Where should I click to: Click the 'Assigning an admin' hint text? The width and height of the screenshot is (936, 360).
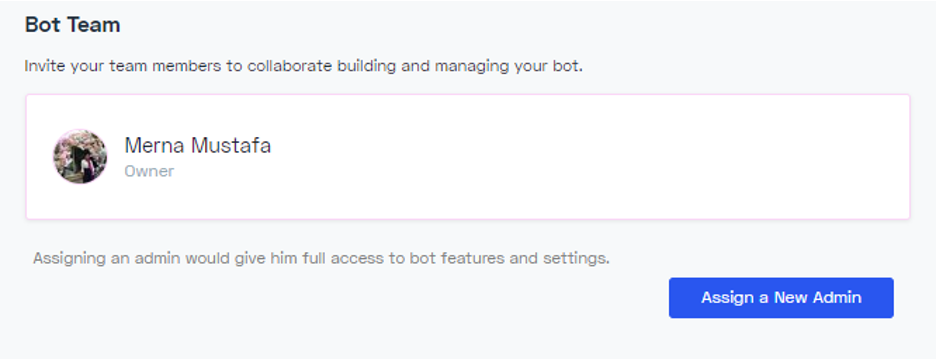[321, 259]
